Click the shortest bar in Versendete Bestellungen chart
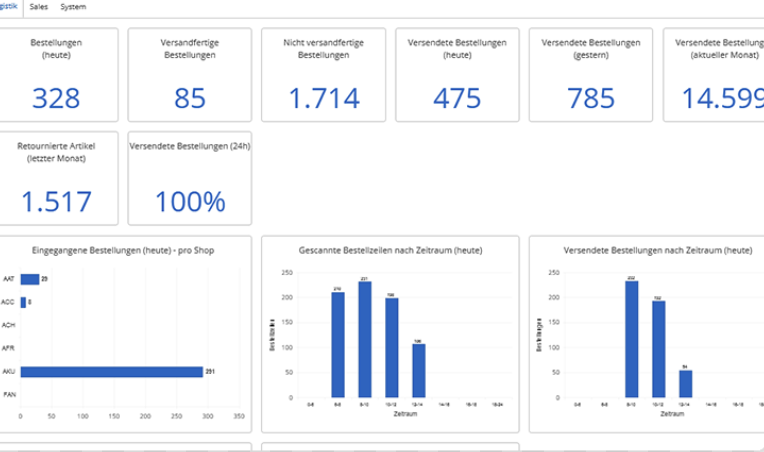 tap(685, 384)
